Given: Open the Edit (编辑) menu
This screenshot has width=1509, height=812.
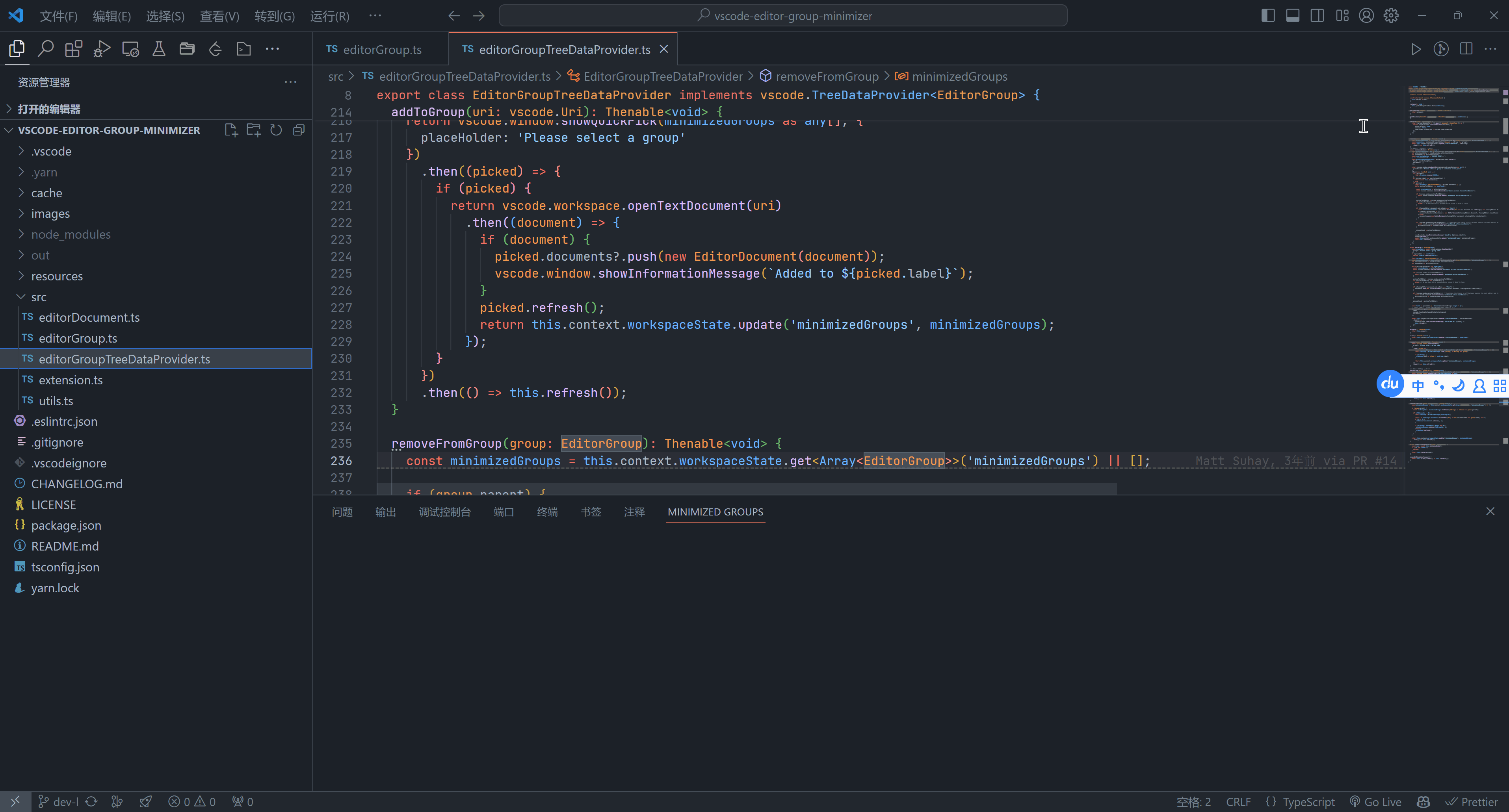Looking at the screenshot, I should tap(111, 16).
